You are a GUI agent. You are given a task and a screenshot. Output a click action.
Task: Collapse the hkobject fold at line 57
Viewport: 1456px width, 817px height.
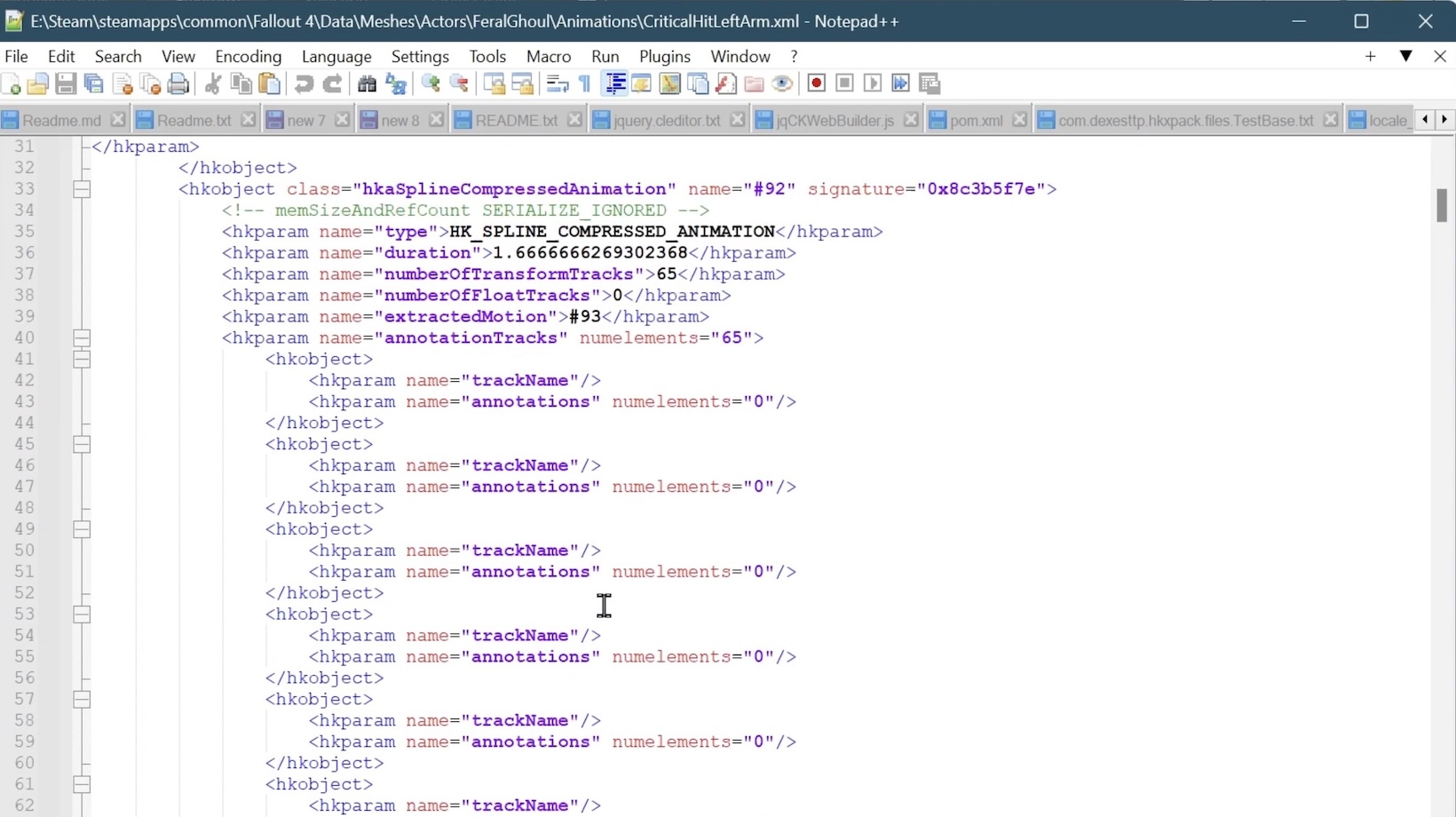tap(82, 700)
